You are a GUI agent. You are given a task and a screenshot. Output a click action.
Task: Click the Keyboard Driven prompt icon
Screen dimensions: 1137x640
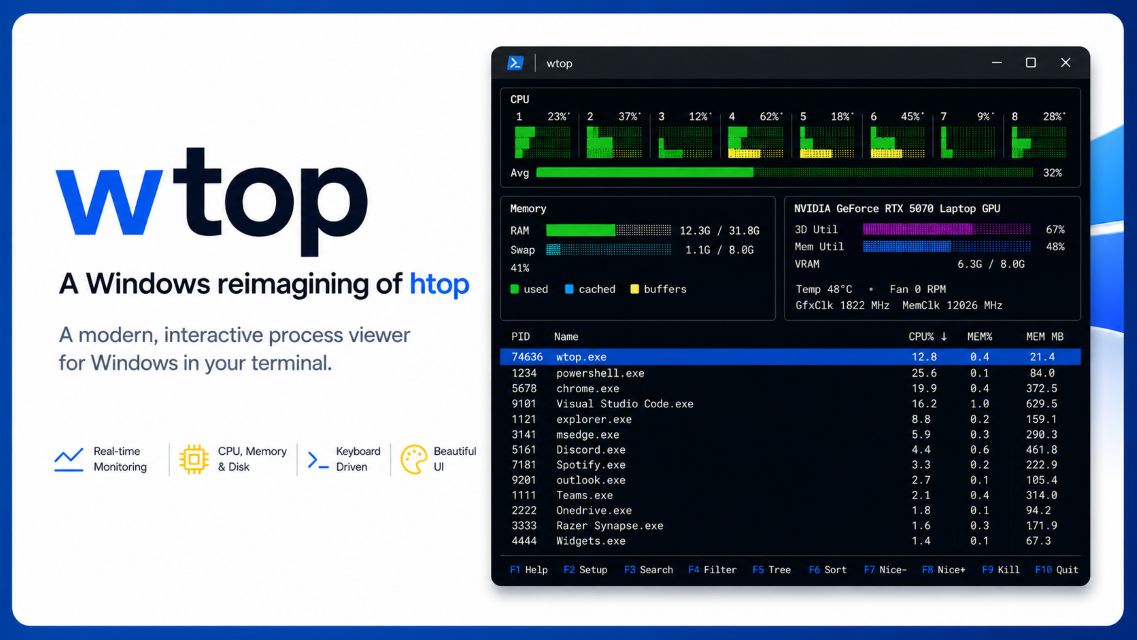tap(318, 460)
